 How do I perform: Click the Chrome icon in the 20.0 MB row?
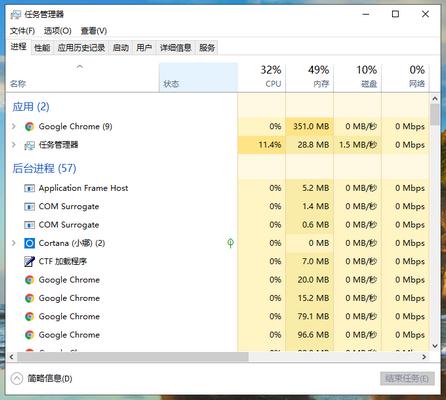click(29, 280)
